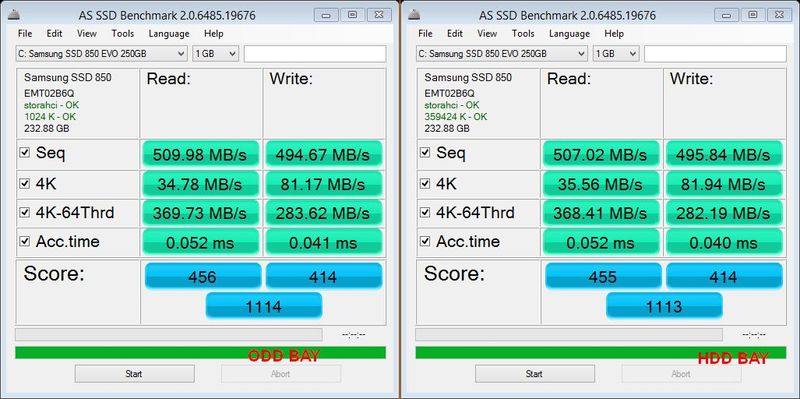Click Seq write value 495.84 MB/s
Viewport: 800px width, 399px height.
point(724,154)
